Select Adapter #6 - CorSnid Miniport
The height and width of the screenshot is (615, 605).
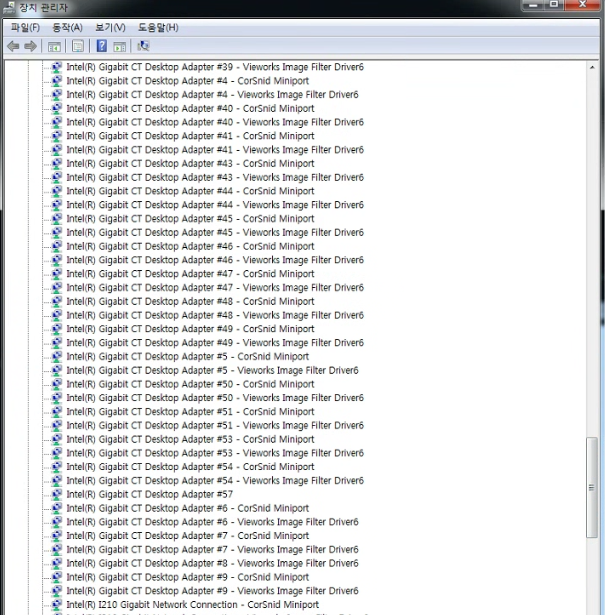(187, 508)
